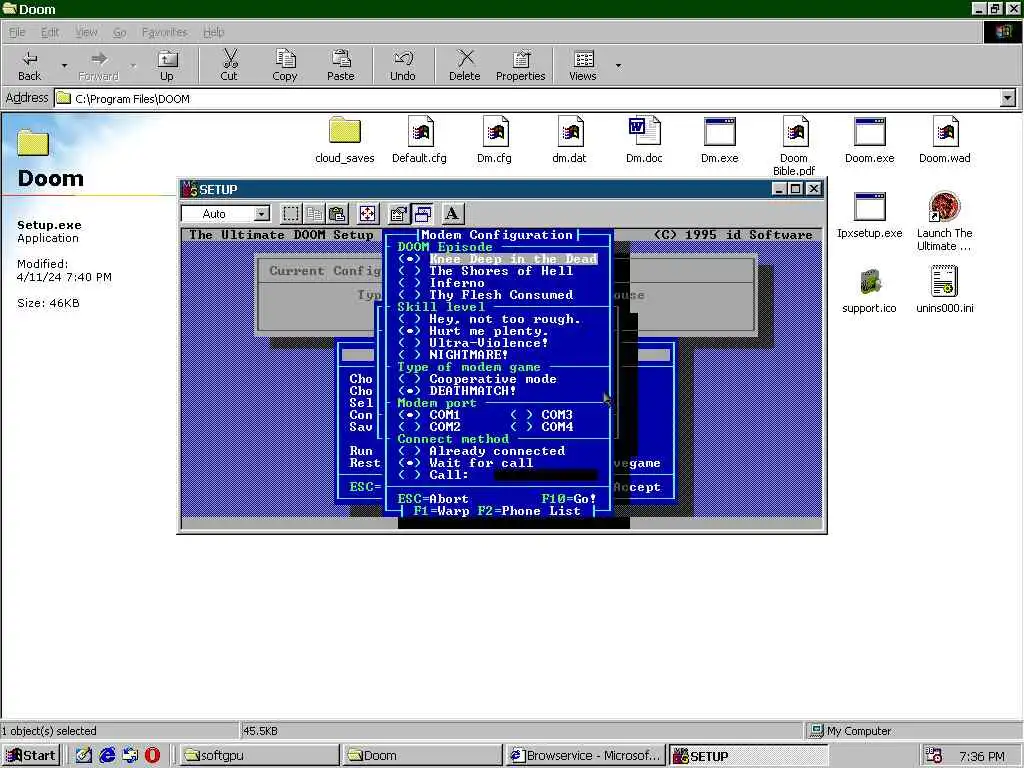This screenshot has width=1024, height=768.
Task: Select 'Cooperative mode' modem game type
Action: tap(477, 379)
